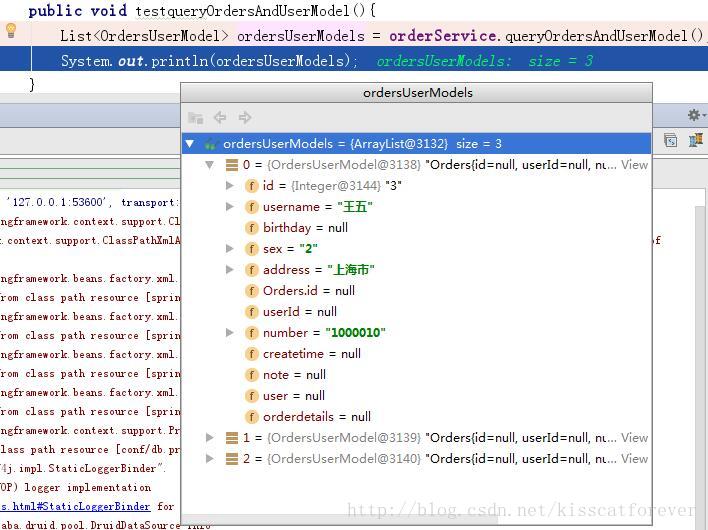Expand the id Integer@3144 field

tap(230, 186)
